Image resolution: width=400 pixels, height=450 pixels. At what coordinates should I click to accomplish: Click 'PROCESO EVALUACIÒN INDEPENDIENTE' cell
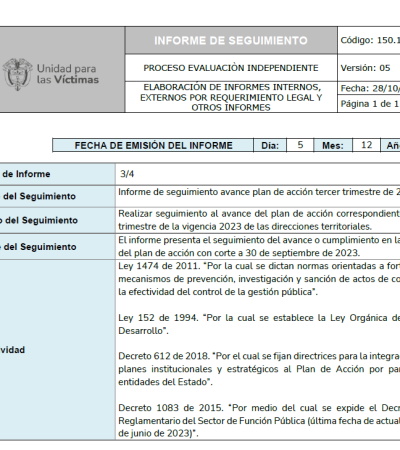(231, 68)
